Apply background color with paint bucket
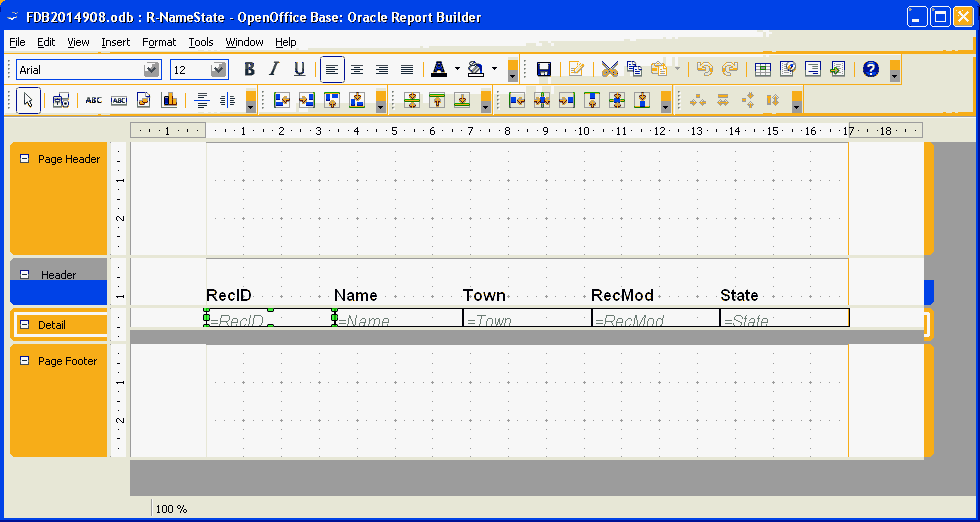Image resolution: width=980 pixels, height=522 pixels. tap(476, 69)
